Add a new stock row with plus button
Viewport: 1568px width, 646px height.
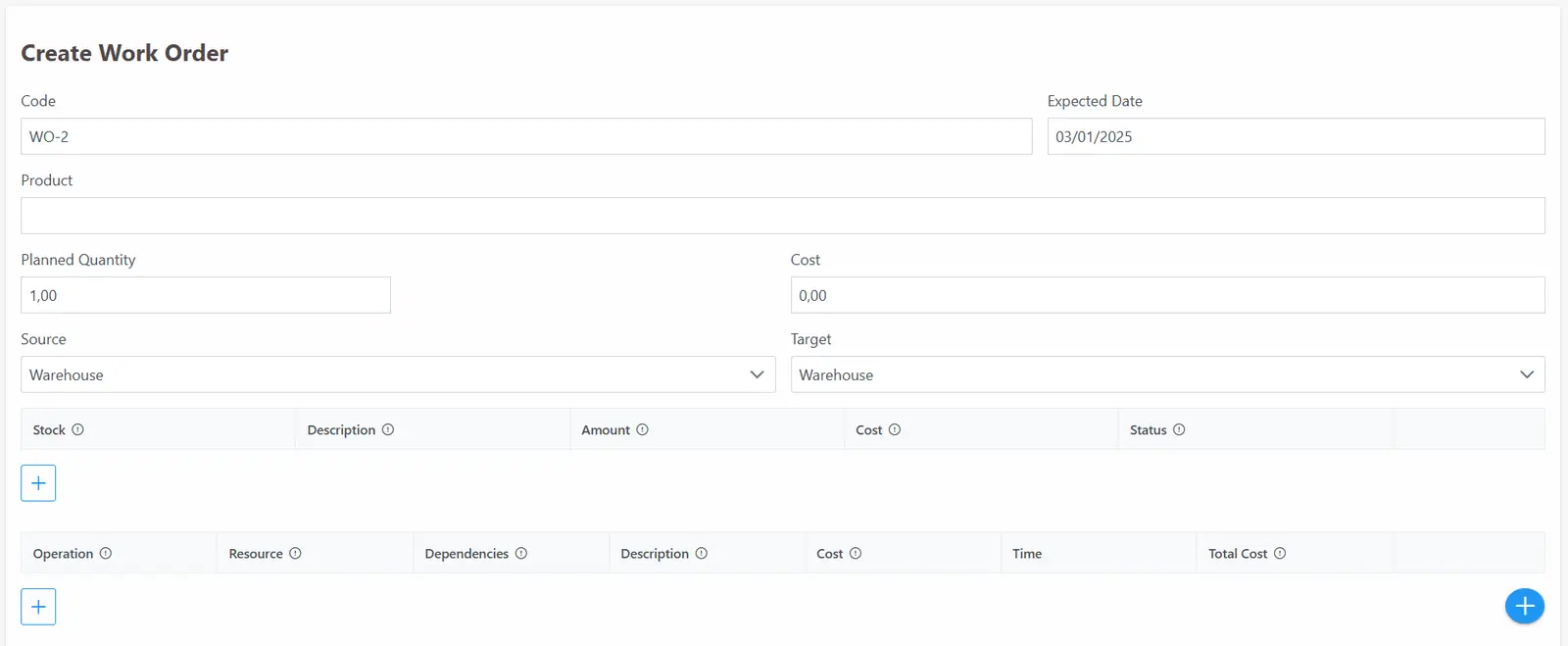[x=38, y=482]
